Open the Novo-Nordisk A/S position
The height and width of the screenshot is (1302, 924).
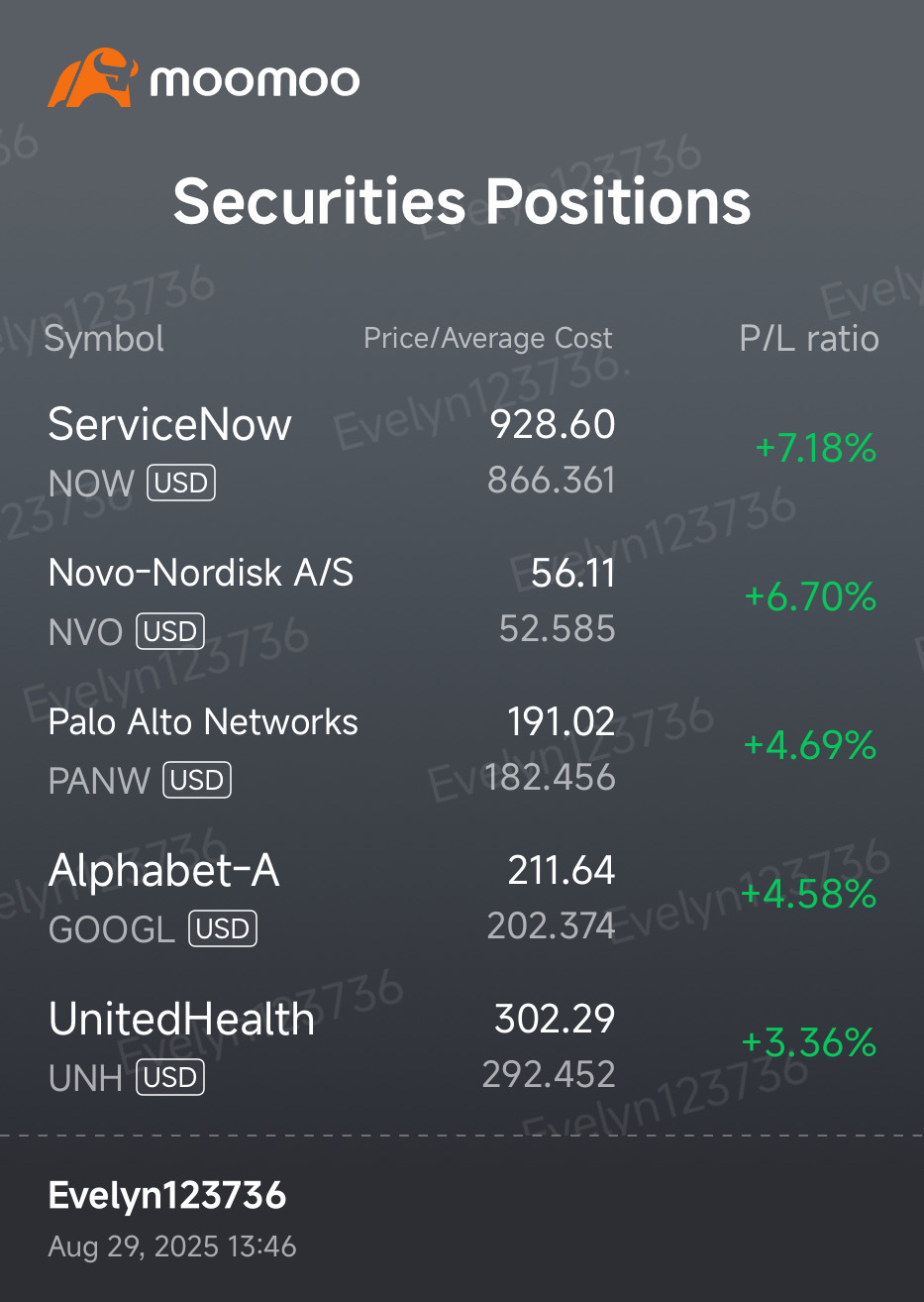(201, 573)
